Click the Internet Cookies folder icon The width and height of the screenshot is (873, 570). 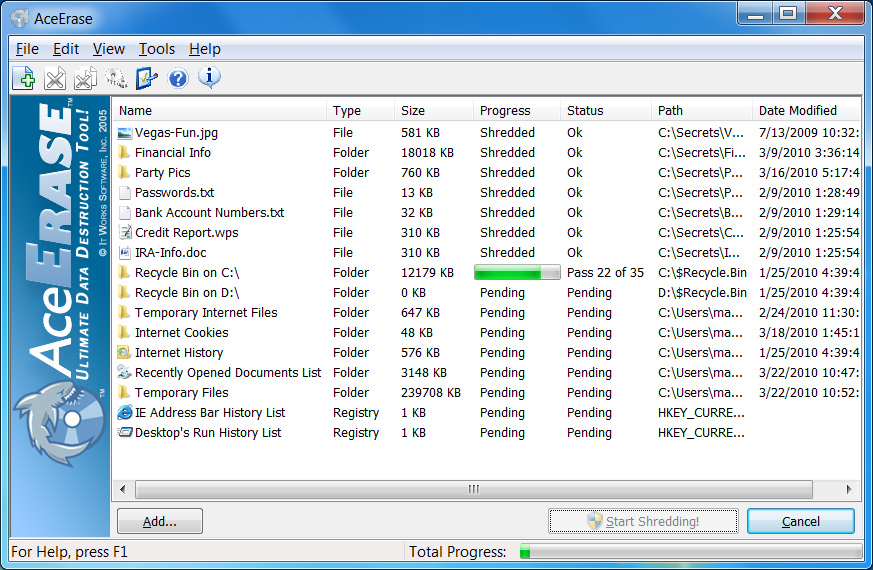tap(124, 333)
